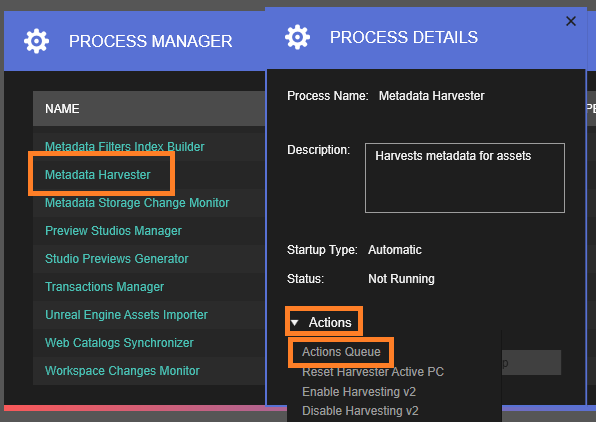Click the Process Details gear icon
The image size is (596, 422).
pyautogui.click(x=297, y=37)
